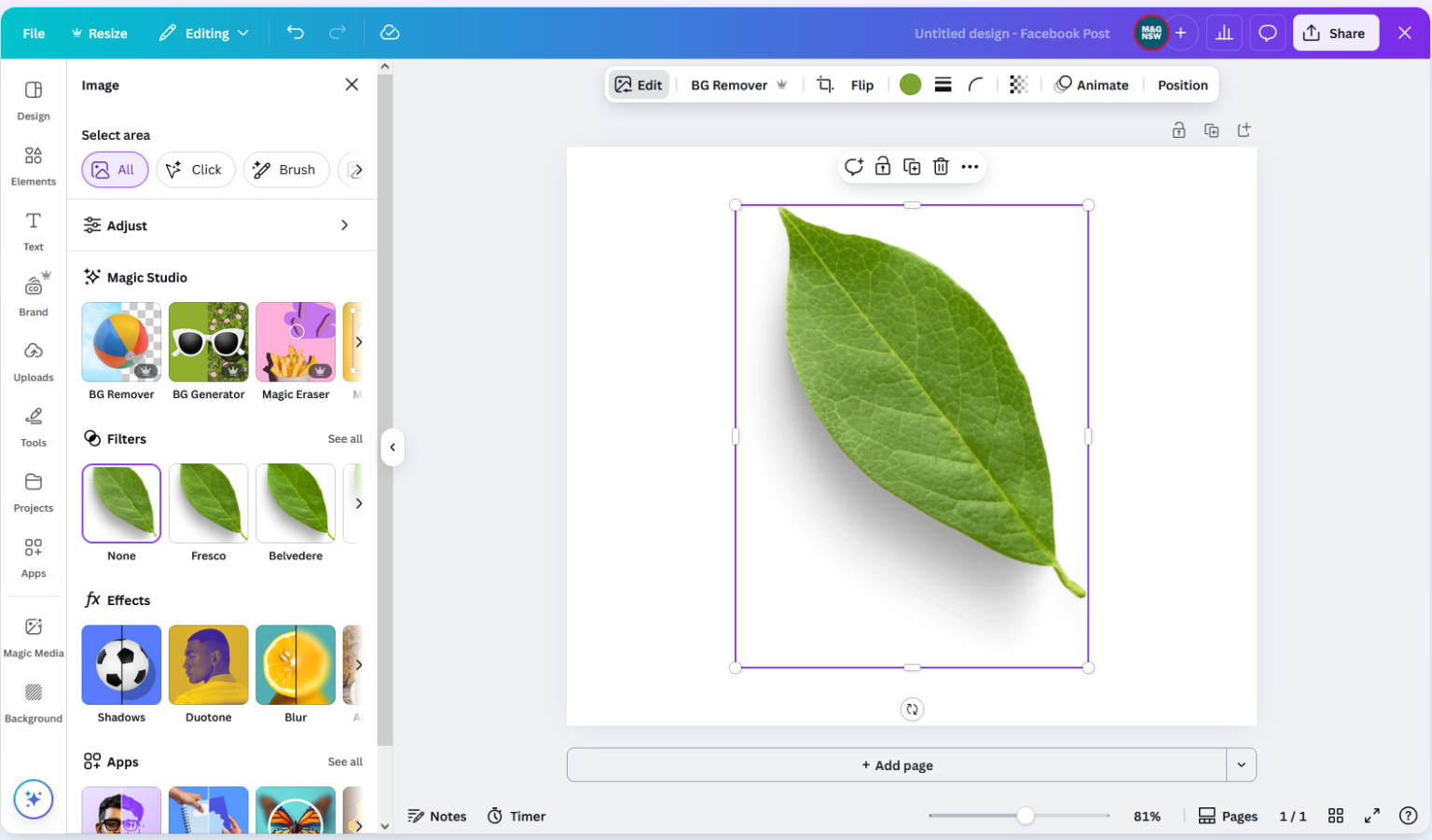Crop the selected leaf image

pyautogui.click(x=824, y=84)
